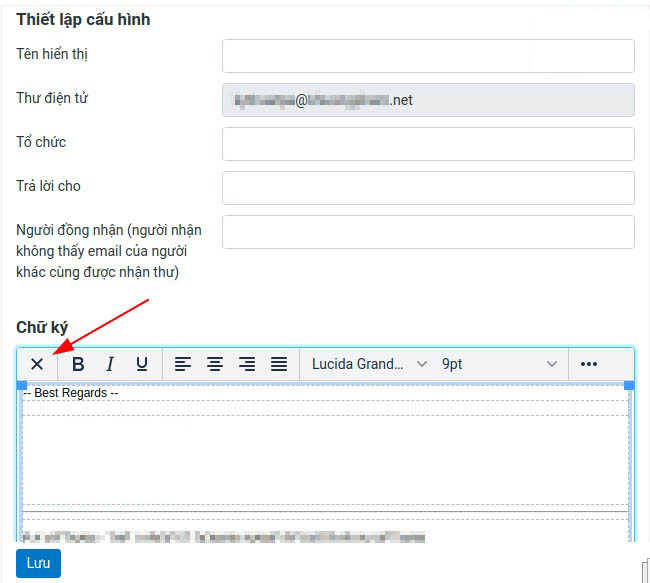Click the Tên hiển thị label

[52, 54]
